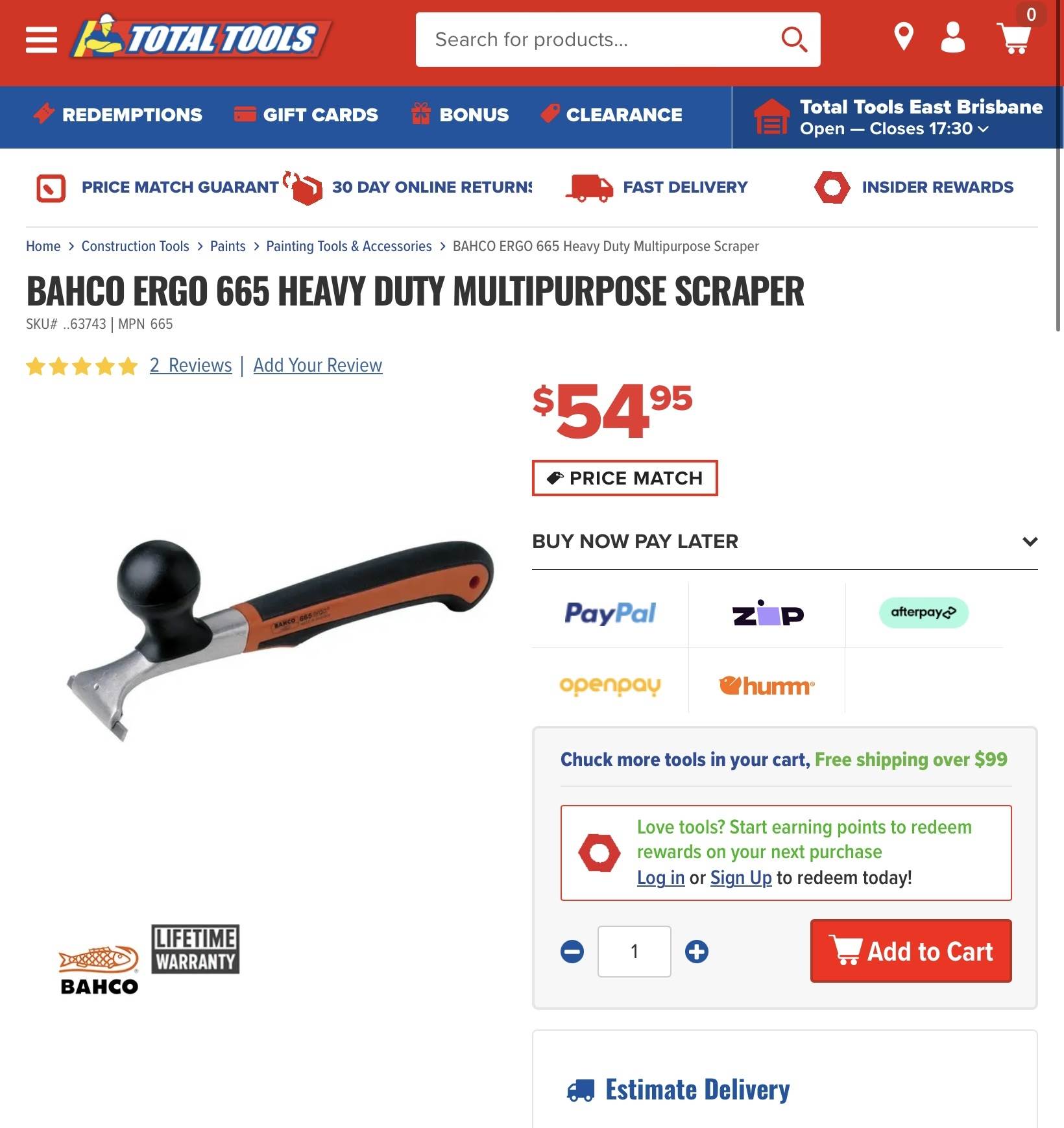
Task: Increase quantity with the plus button
Action: pyautogui.click(x=697, y=952)
